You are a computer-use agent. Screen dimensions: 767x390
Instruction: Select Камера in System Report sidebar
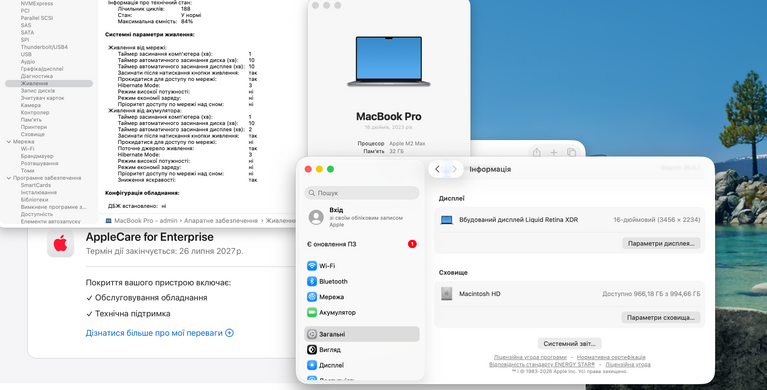coord(31,105)
